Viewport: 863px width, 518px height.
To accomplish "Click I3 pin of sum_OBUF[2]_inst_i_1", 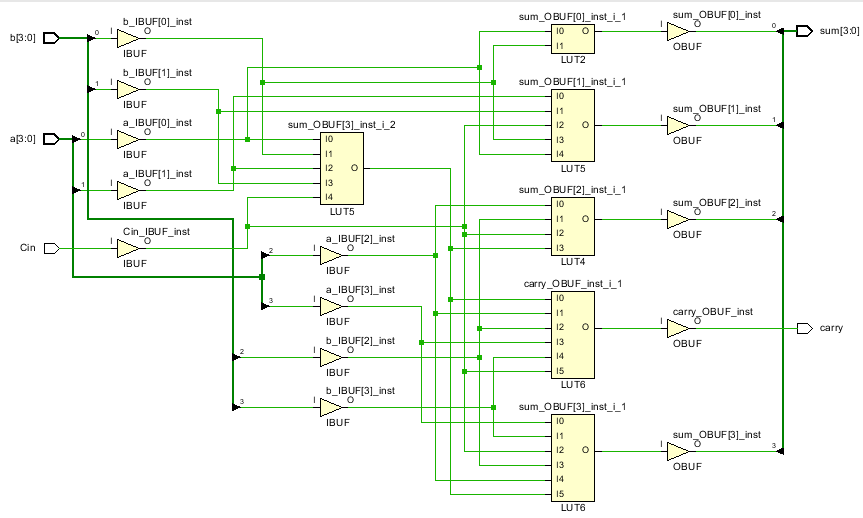I will 560,248.
